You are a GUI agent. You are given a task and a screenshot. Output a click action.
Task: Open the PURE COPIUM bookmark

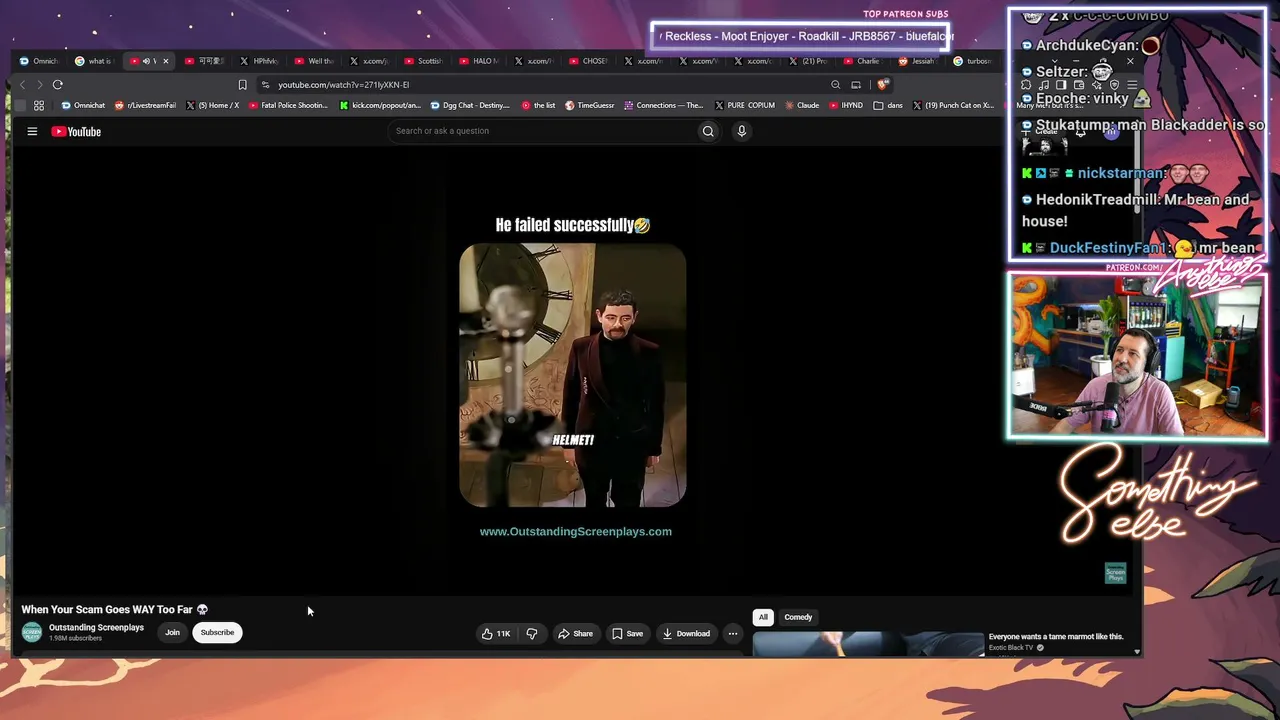[745, 105]
